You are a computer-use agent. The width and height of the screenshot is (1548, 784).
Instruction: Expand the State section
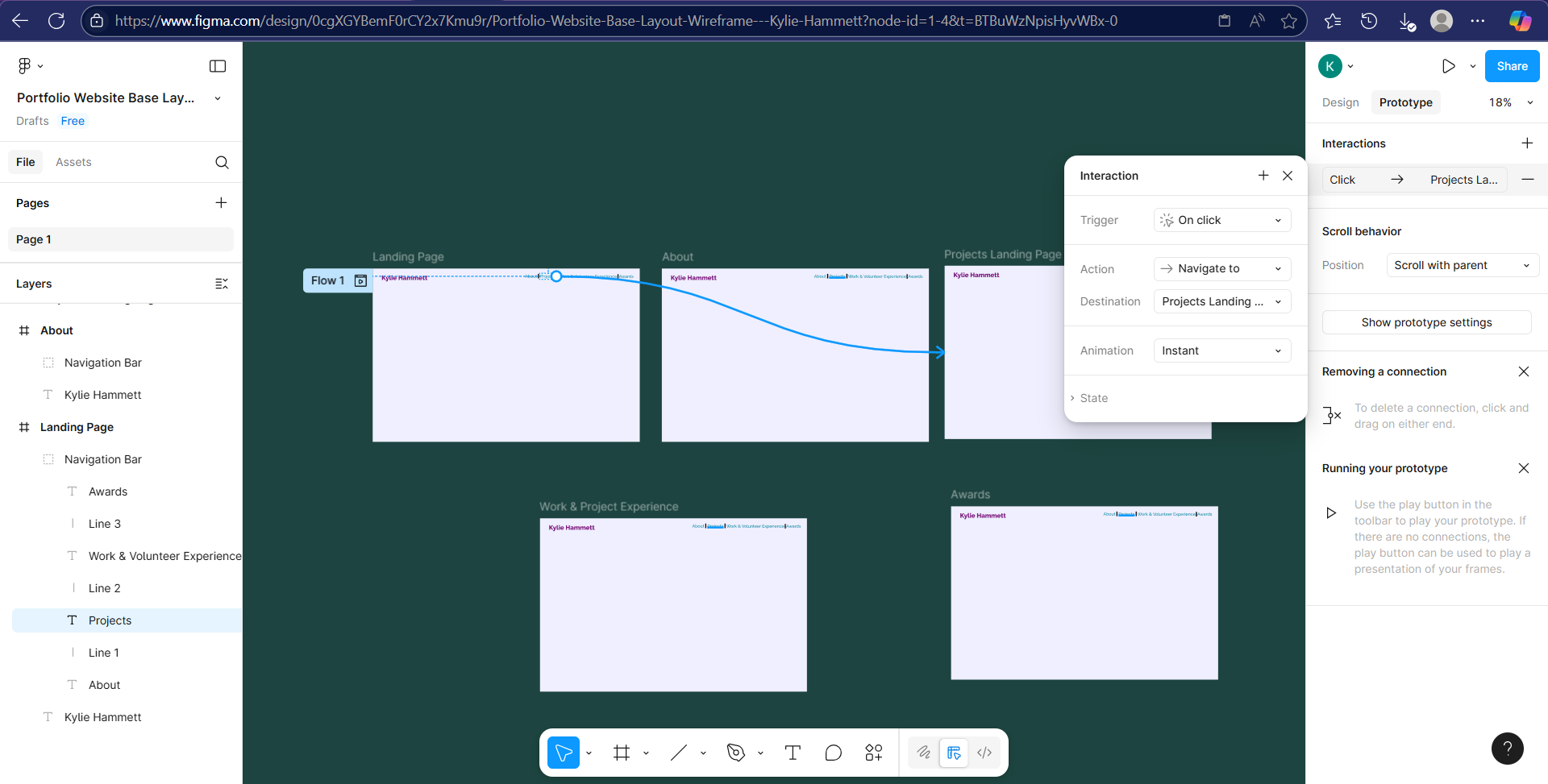point(1090,398)
